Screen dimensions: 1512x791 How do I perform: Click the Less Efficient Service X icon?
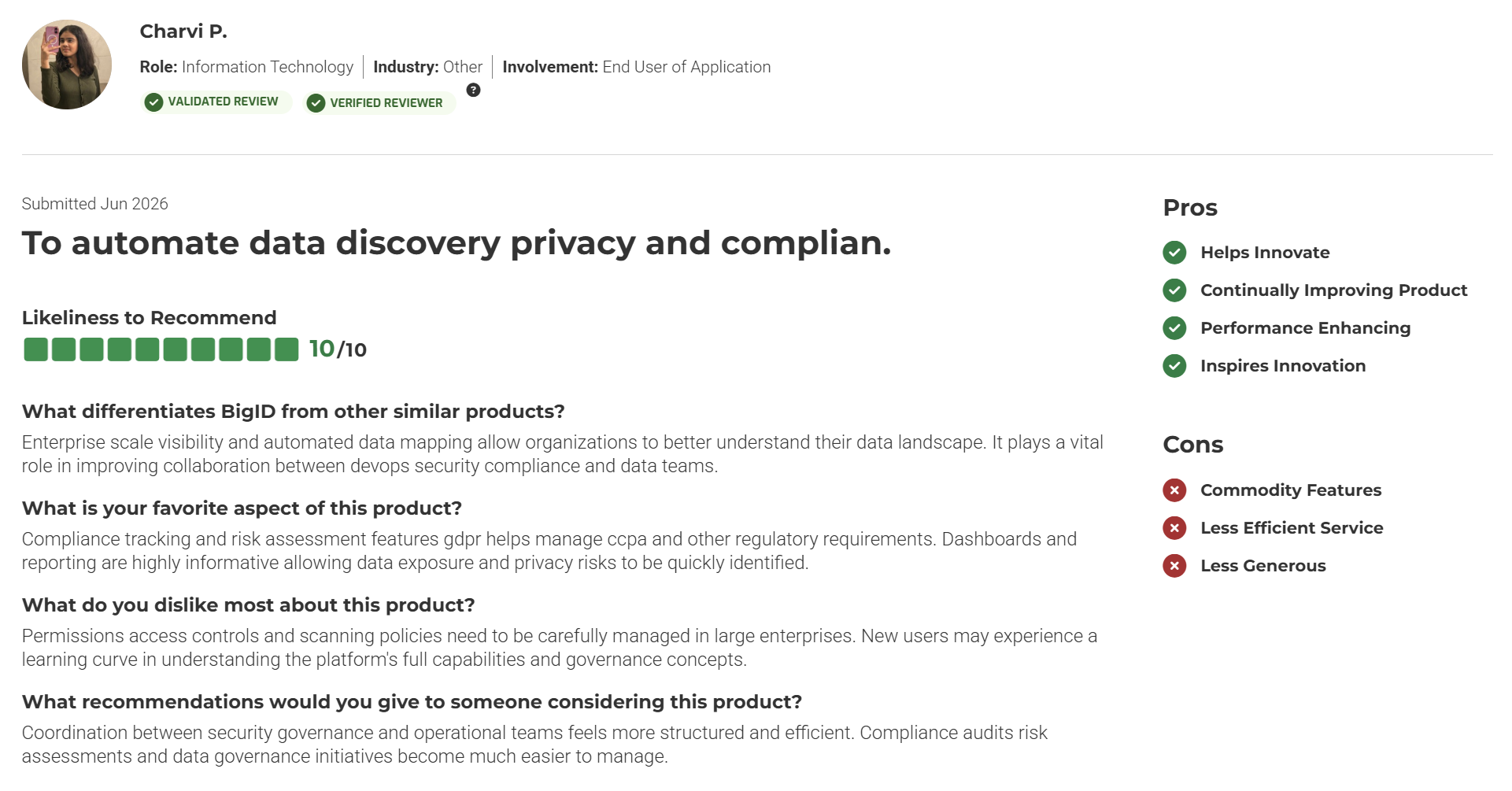pos(1174,528)
